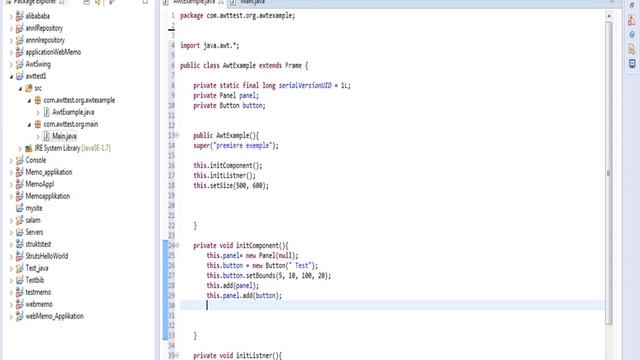Fold the initListner method at line 35
640x360 pixels.
click(177, 356)
